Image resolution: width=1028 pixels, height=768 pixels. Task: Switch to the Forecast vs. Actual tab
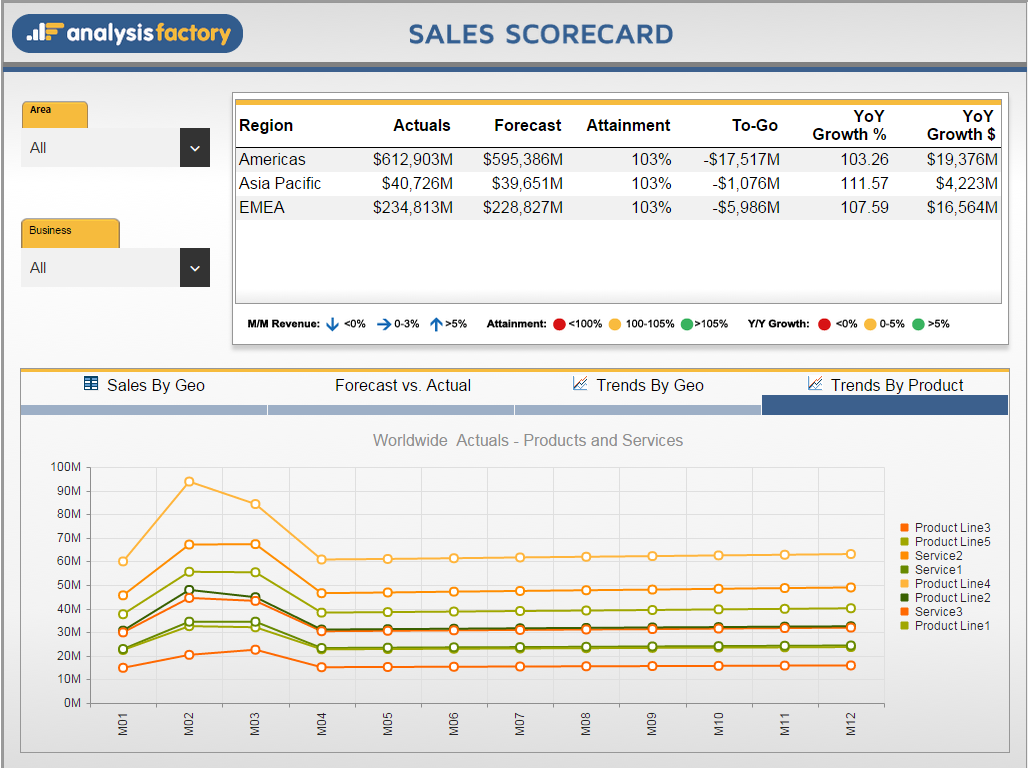click(404, 385)
